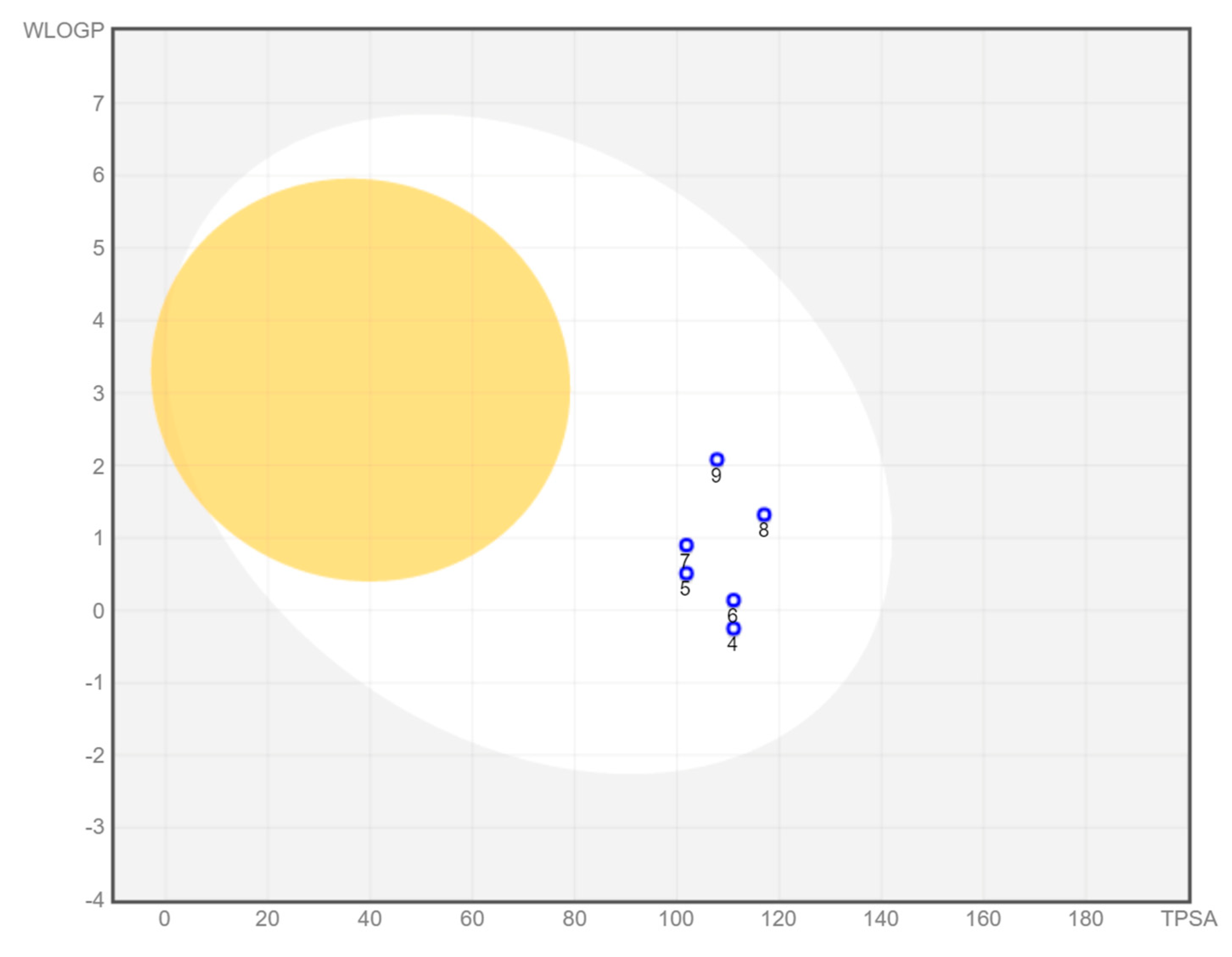This screenshot has height=957, width=1232.
Task: Click the blue marker for molecule 7
Action: pos(686,546)
